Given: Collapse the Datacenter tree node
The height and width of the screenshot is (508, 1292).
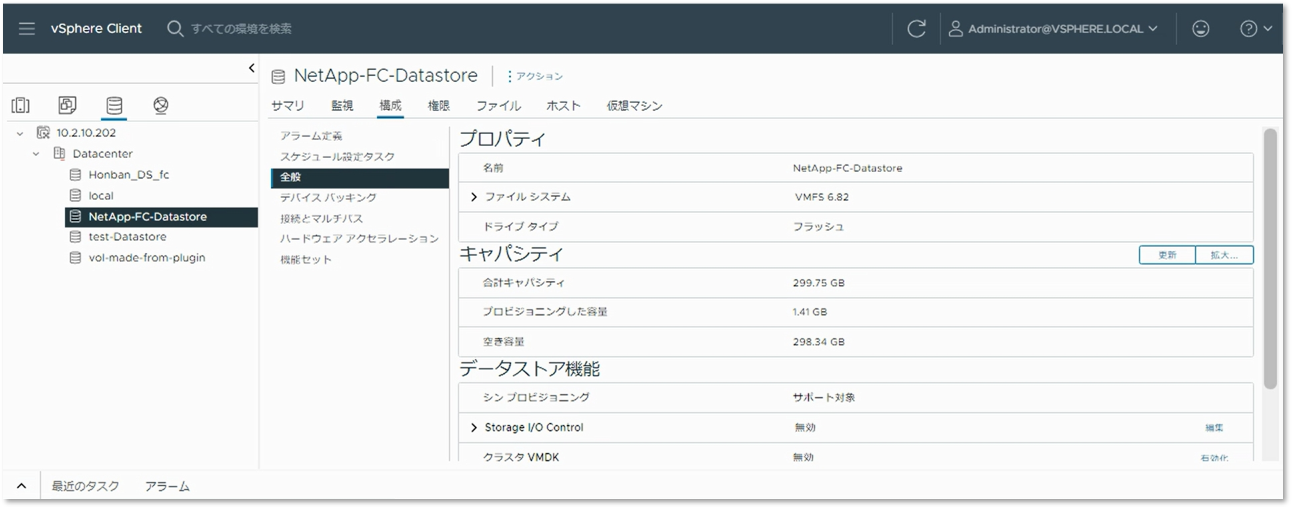Looking at the screenshot, I should pyautogui.click(x=36, y=154).
